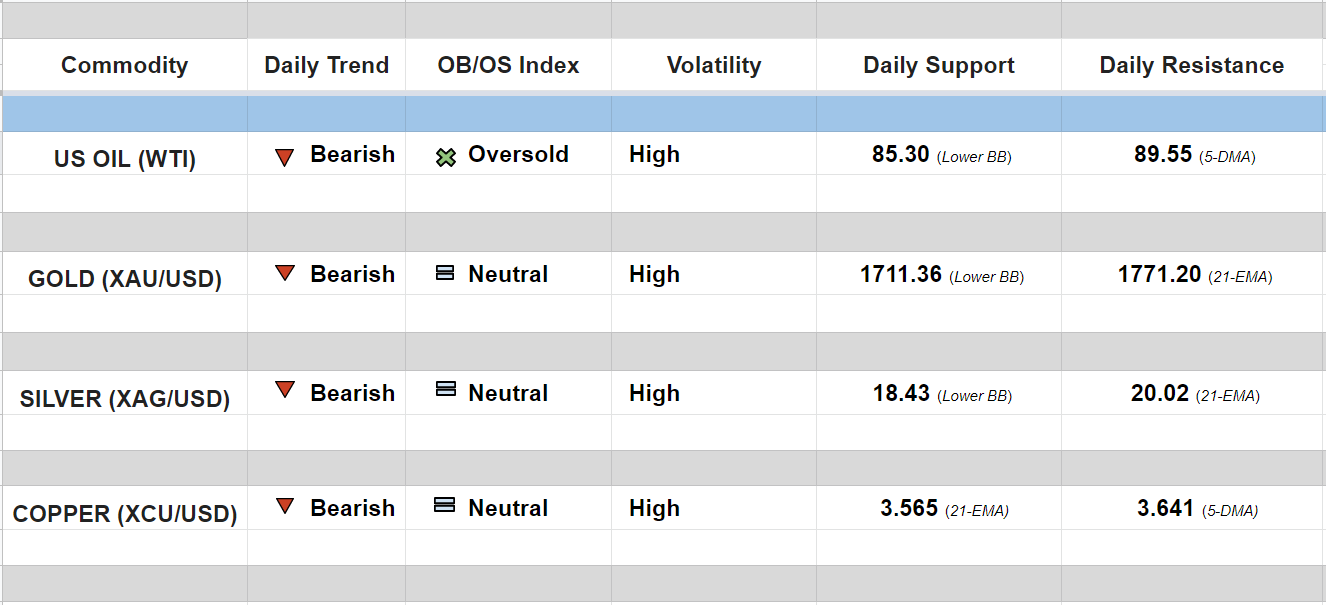Select the Daily Trend column header
This screenshot has width=1326, height=605.
click(x=326, y=66)
